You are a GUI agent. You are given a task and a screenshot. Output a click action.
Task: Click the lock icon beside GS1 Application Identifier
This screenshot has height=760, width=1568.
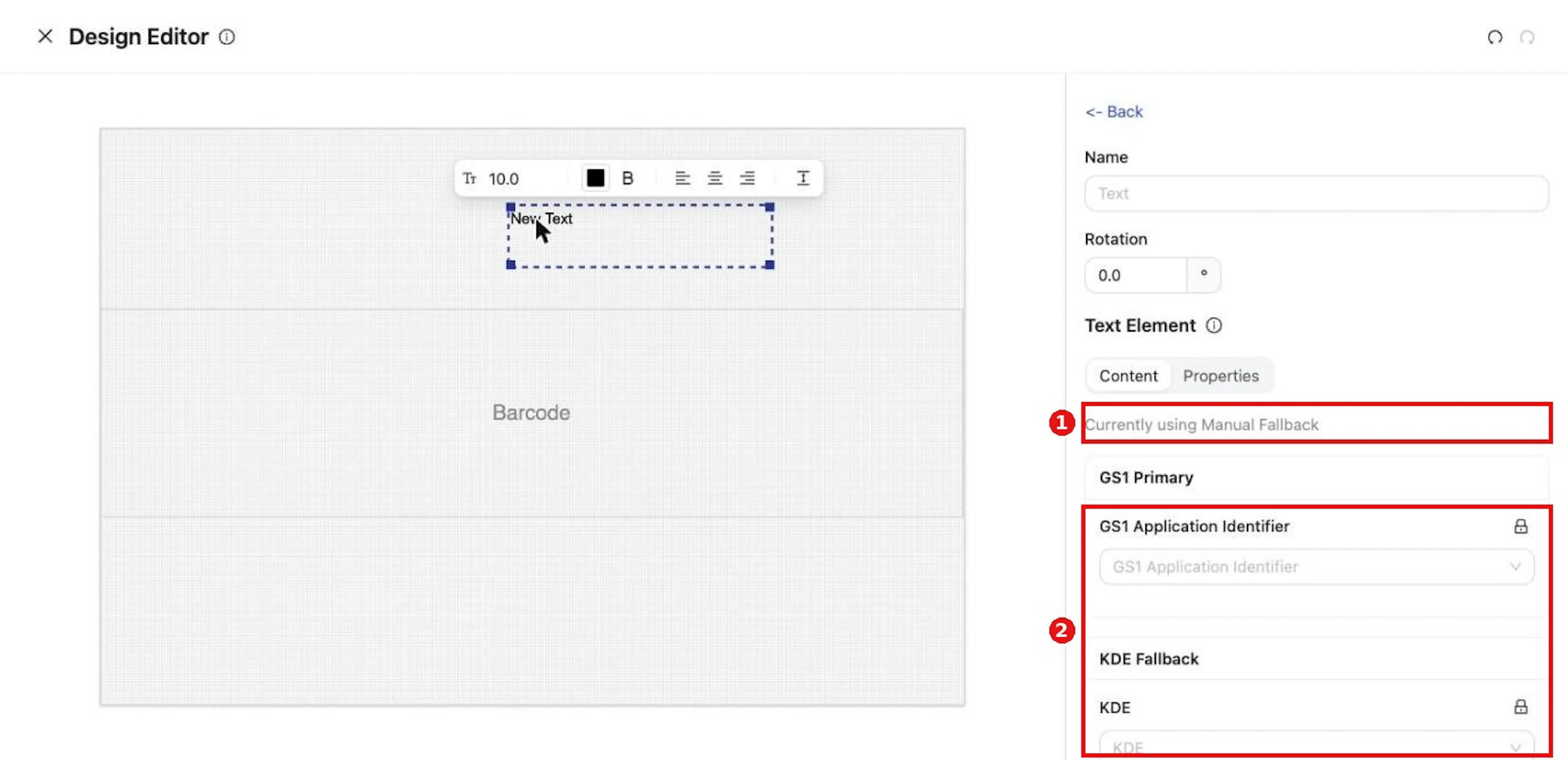[1521, 526]
